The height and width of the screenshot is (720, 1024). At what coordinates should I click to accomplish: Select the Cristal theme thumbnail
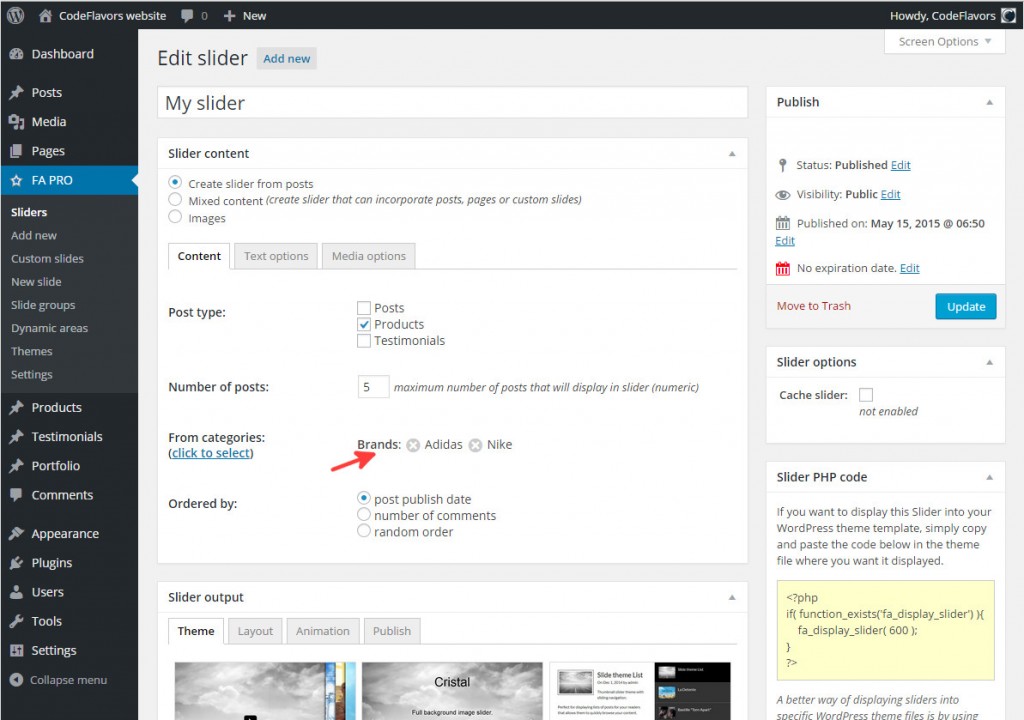point(452,690)
